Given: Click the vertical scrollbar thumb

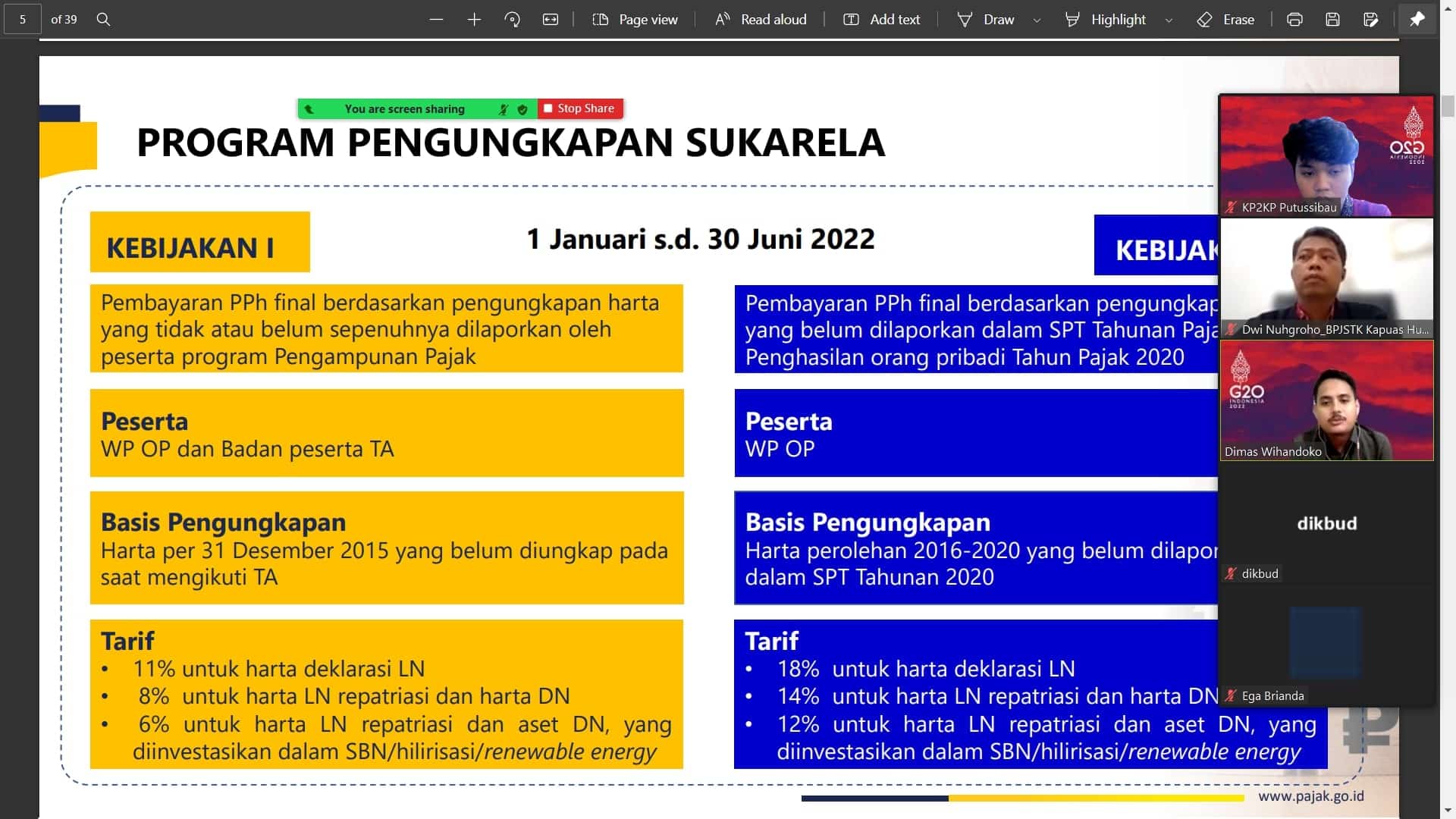Looking at the screenshot, I should pos(1448,105).
